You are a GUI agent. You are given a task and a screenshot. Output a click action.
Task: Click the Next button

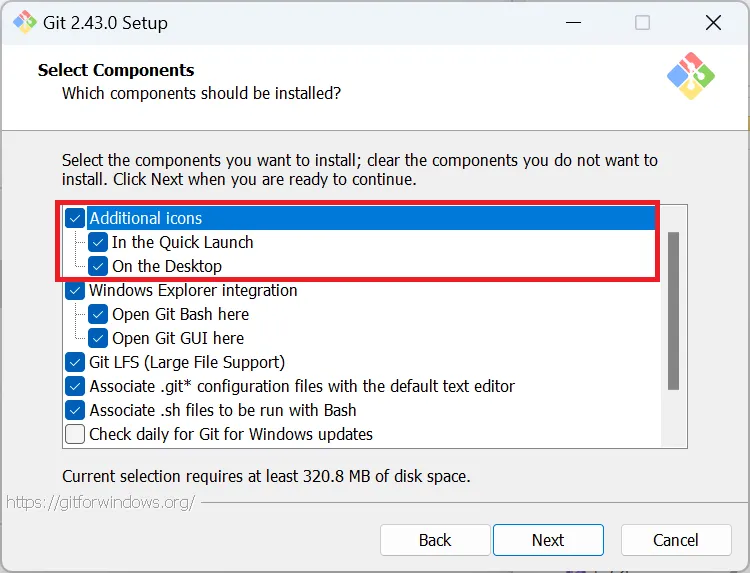pyautogui.click(x=548, y=540)
